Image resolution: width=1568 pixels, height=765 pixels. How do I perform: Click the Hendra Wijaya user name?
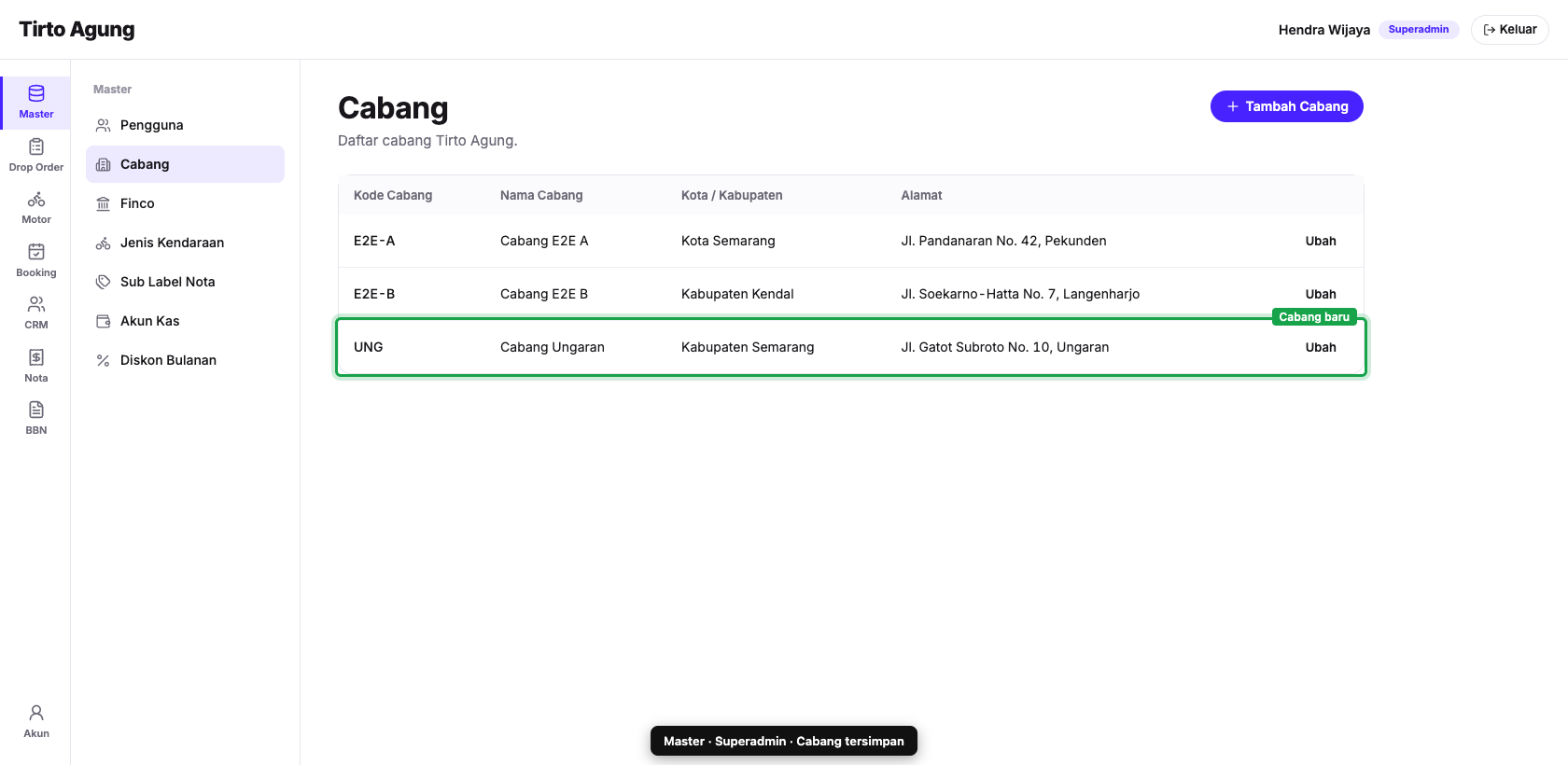[1324, 30]
